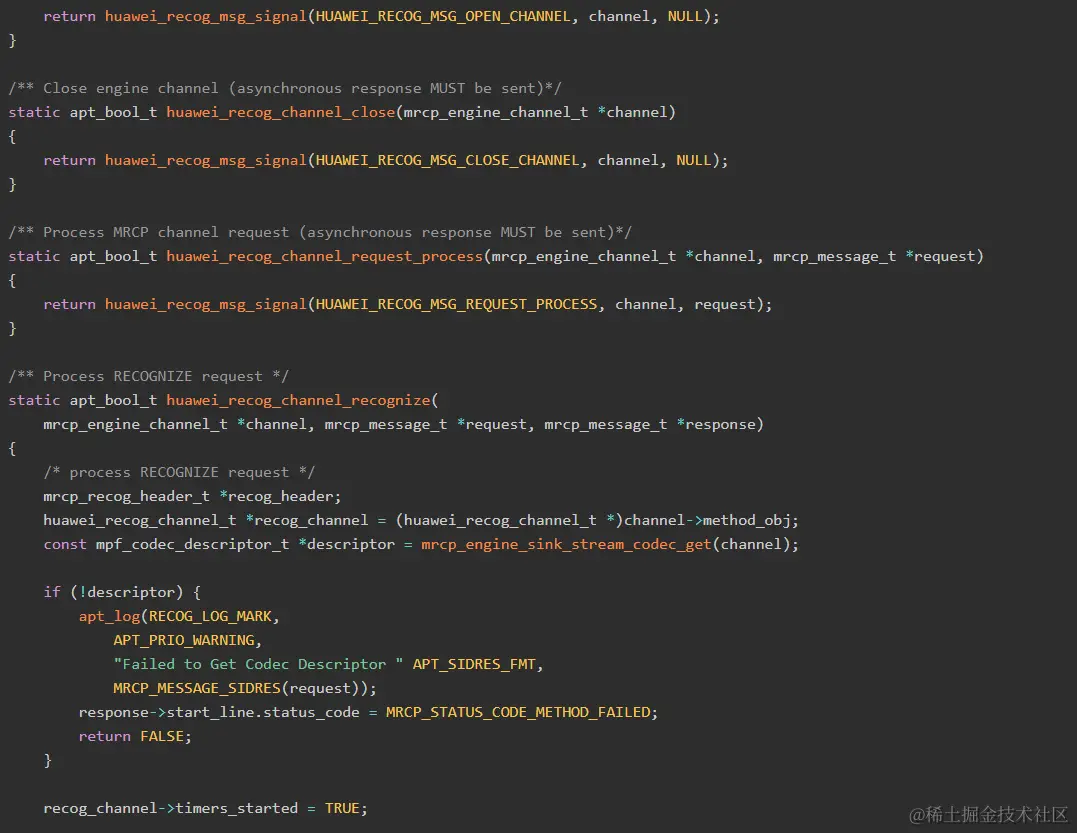Click the 'if (!descriptor) {' condition
Image resolution: width=1077 pixels, height=833 pixels.
pos(122,592)
